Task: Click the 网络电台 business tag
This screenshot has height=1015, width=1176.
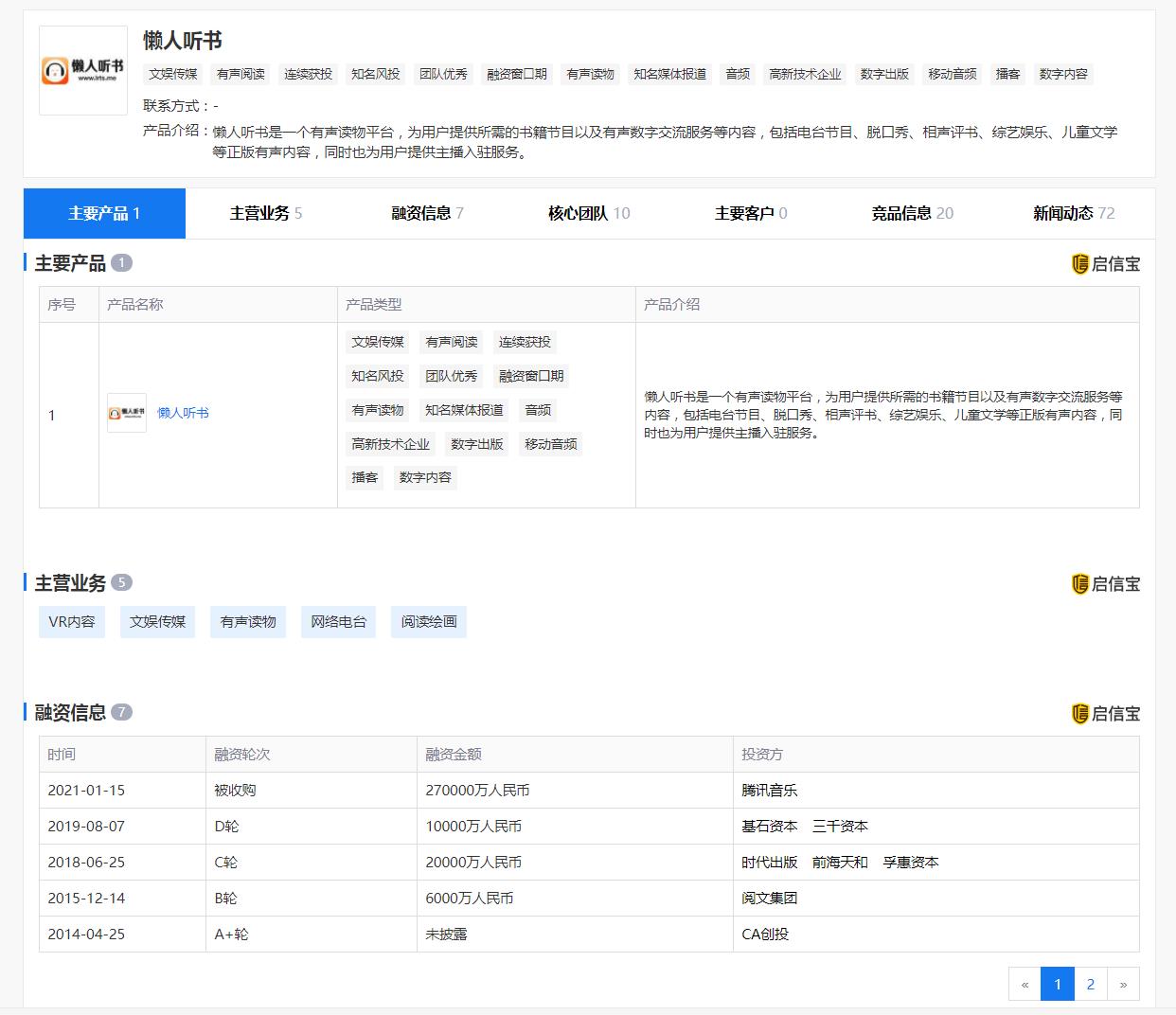Action: (x=338, y=622)
